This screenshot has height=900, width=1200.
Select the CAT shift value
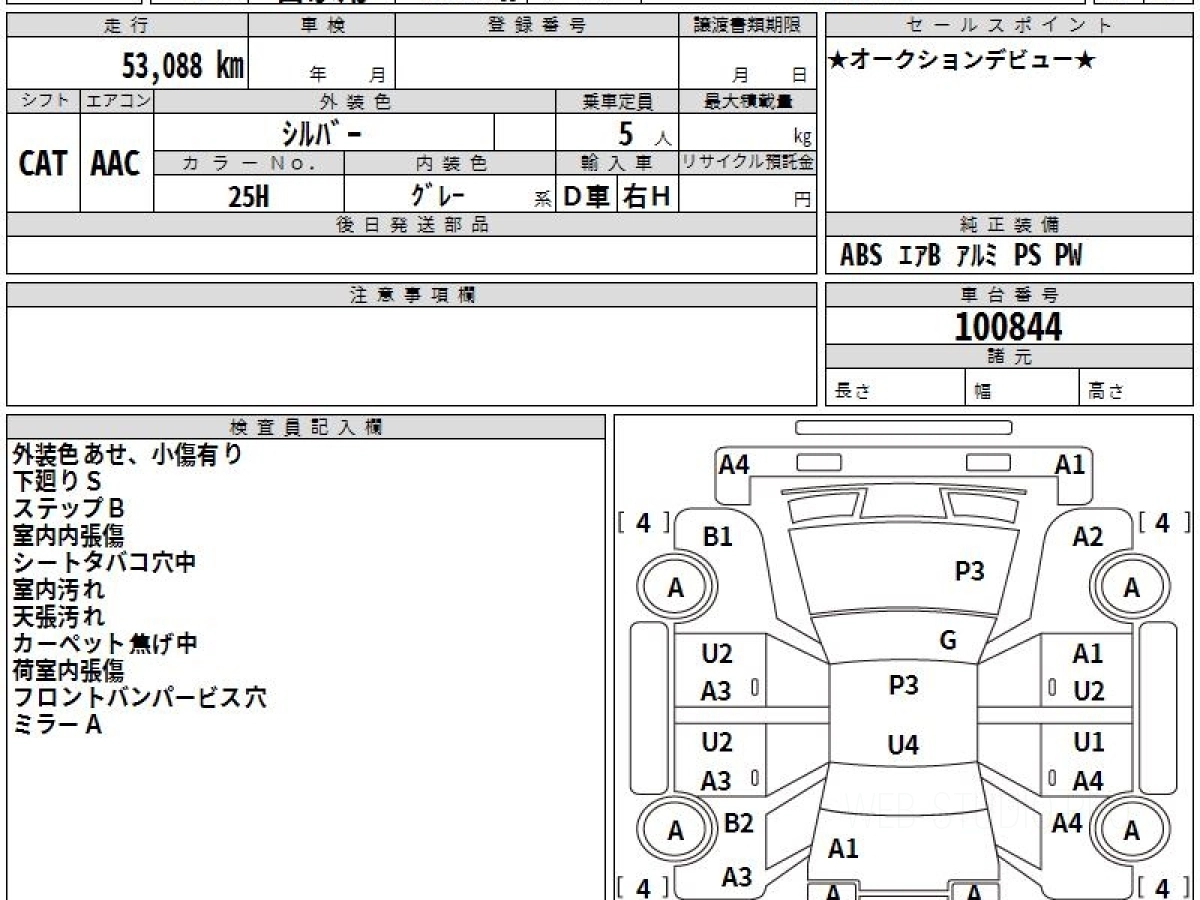coord(43,163)
